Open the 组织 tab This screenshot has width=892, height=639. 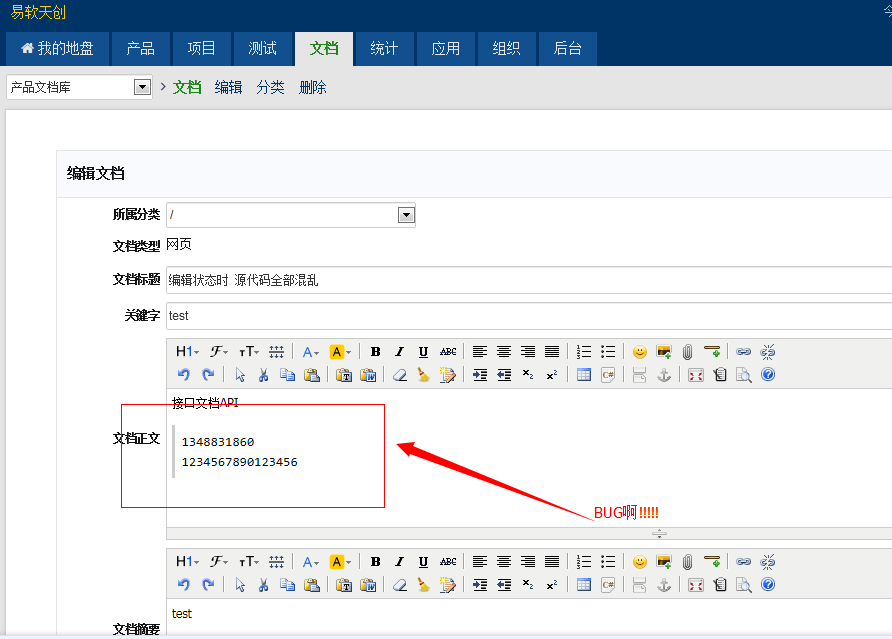coord(506,48)
